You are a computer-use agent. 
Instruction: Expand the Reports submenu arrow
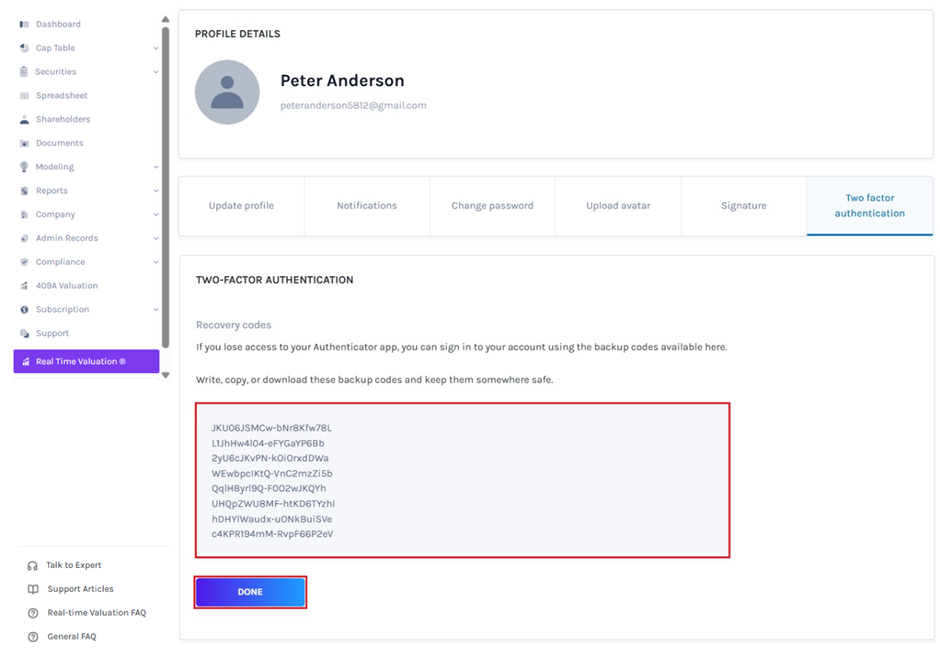pyautogui.click(x=156, y=191)
